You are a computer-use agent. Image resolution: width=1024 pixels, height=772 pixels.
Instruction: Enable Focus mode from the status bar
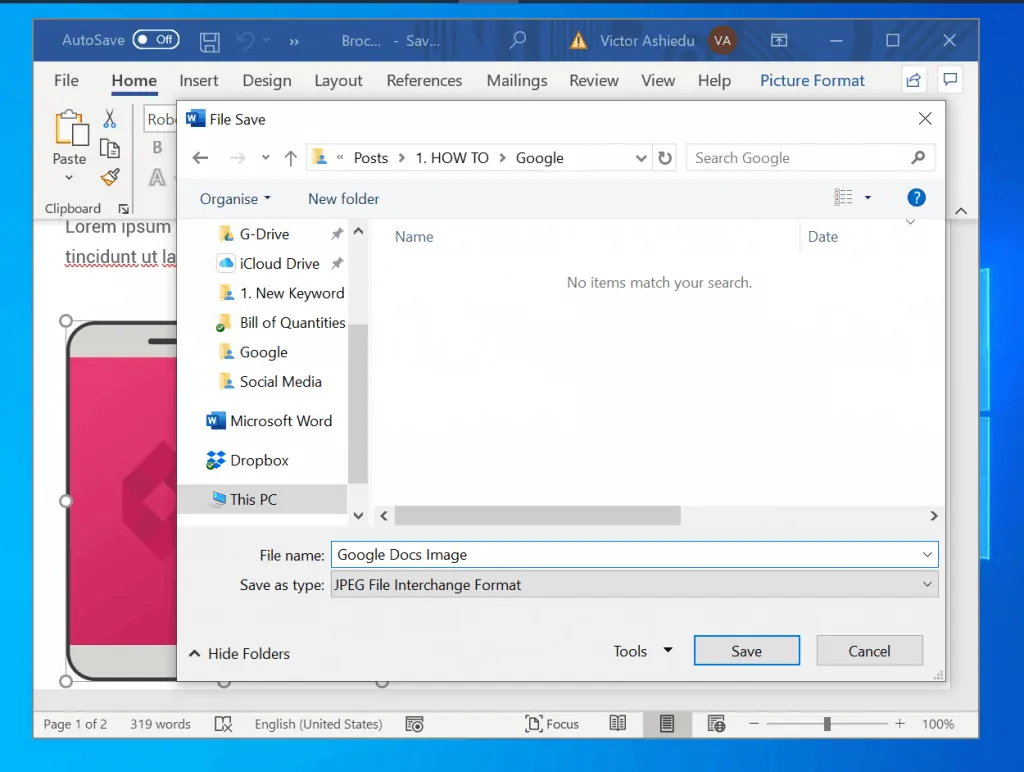point(553,723)
